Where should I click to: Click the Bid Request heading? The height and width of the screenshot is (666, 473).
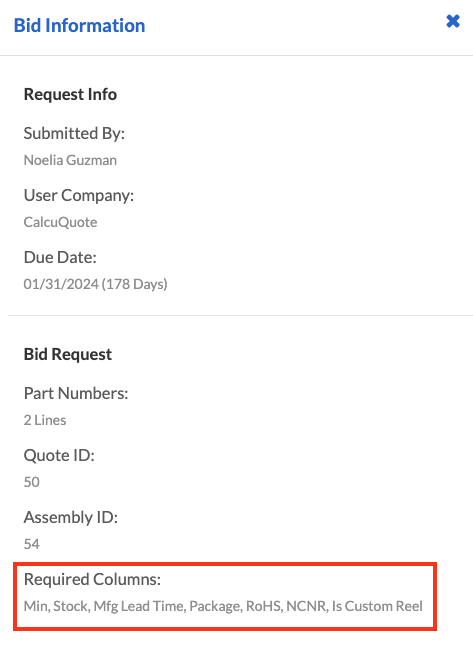coord(68,354)
